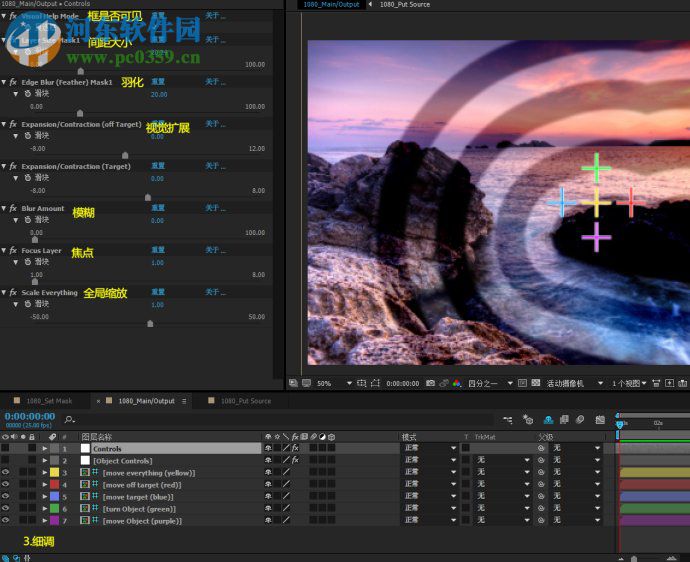Viewport: 690px width, 562px height.
Task: Click 重置 for Scale Everything effect
Action: [x=158, y=292]
